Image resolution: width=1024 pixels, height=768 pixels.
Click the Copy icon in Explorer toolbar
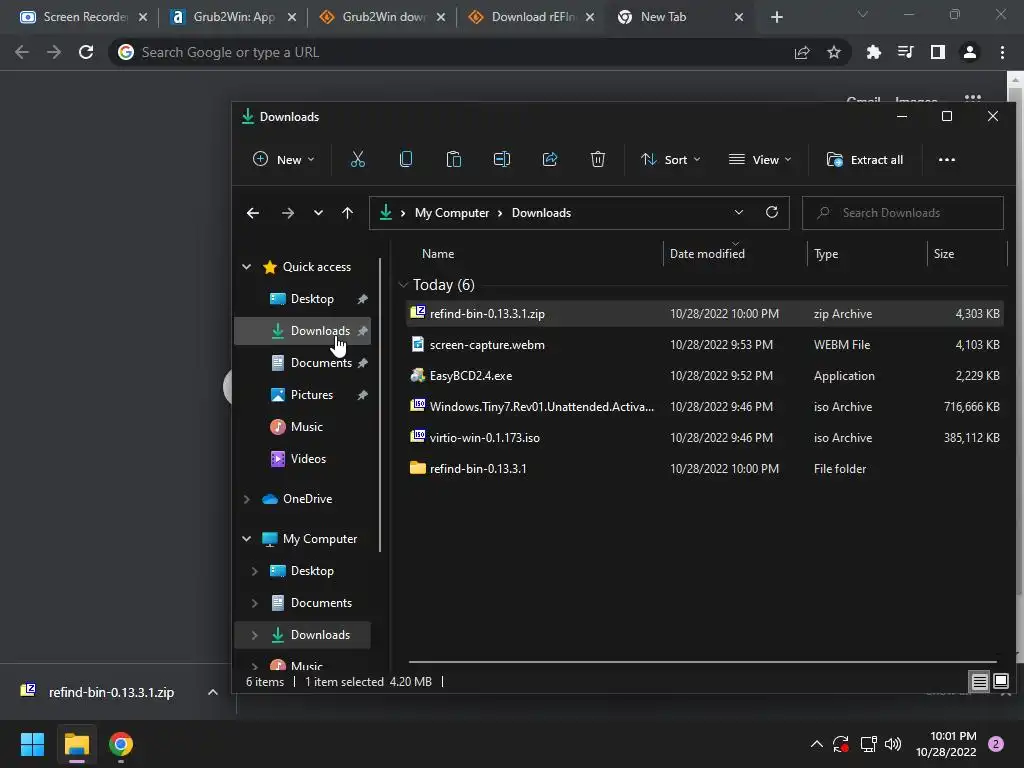[406, 159]
